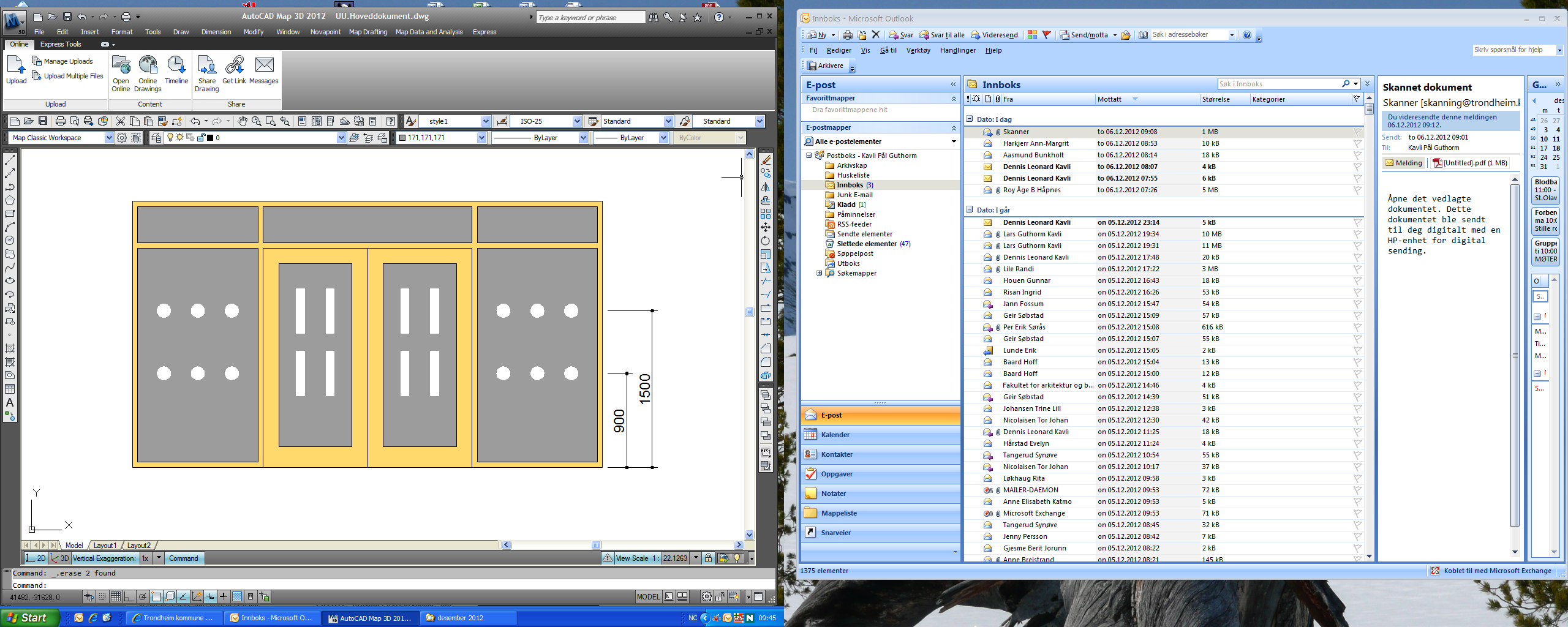
Task: Click the Svar reply button
Action: (901, 35)
